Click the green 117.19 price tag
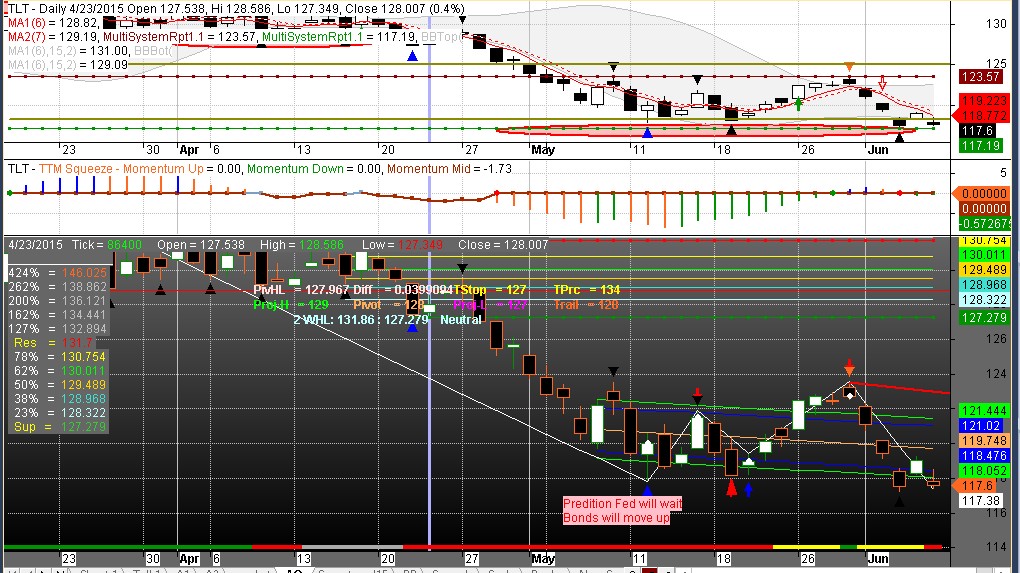The width and height of the screenshot is (1020, 573). [x=980, y=146]
